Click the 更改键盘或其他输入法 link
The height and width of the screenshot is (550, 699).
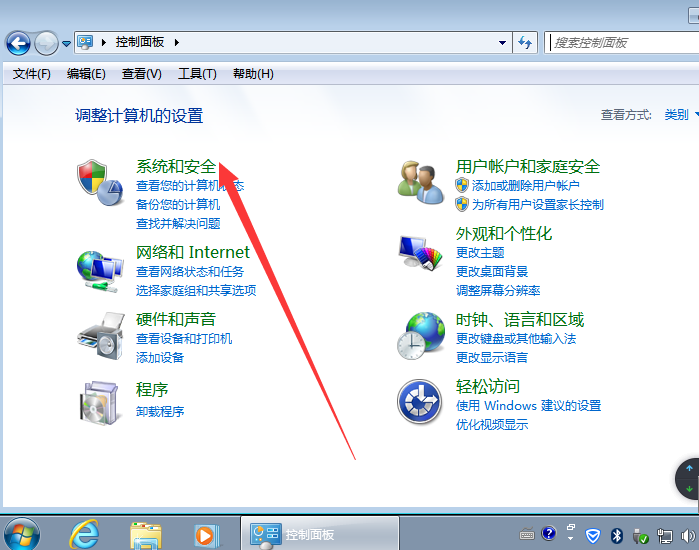pos(516,338)
